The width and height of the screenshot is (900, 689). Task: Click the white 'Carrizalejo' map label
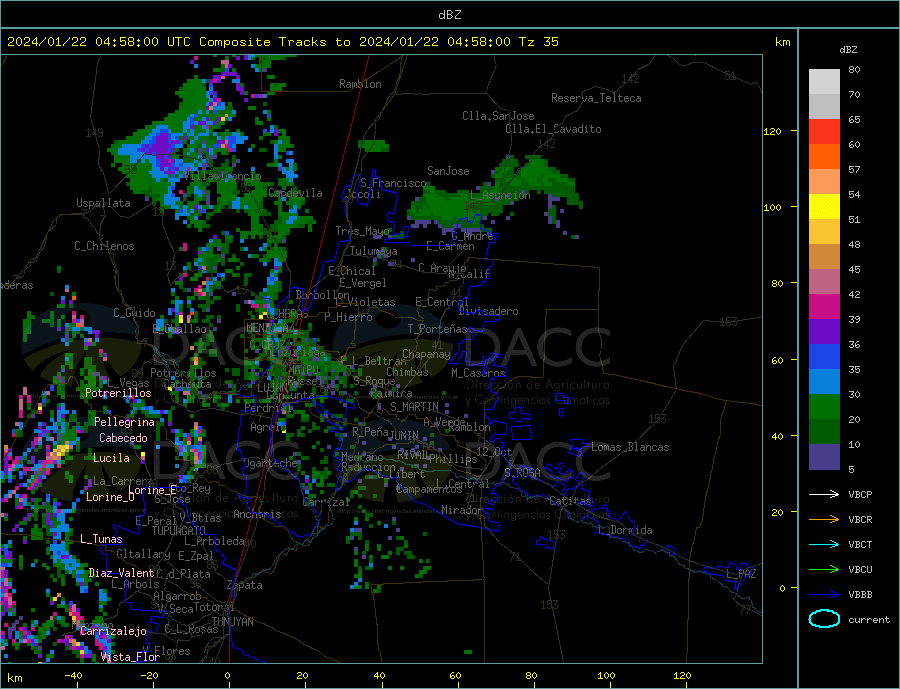point(114,631)
